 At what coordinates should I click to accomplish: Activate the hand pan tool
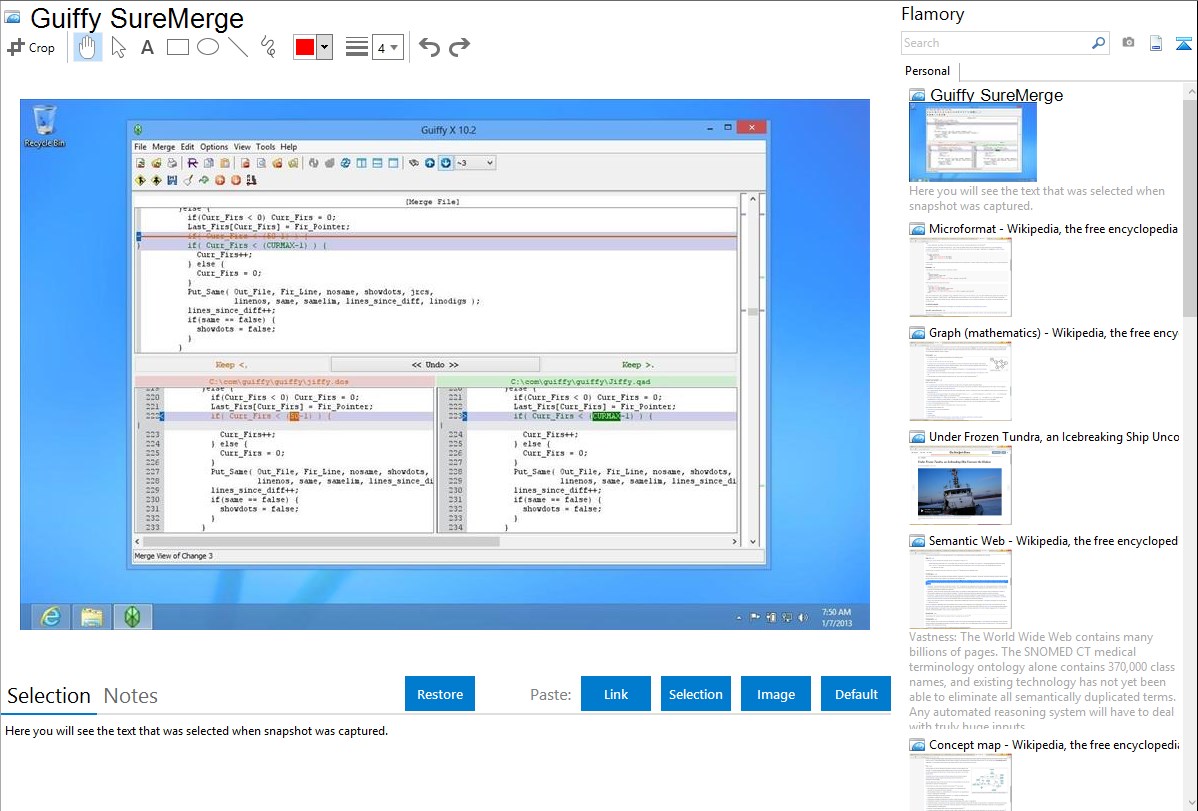coord(87,47)
